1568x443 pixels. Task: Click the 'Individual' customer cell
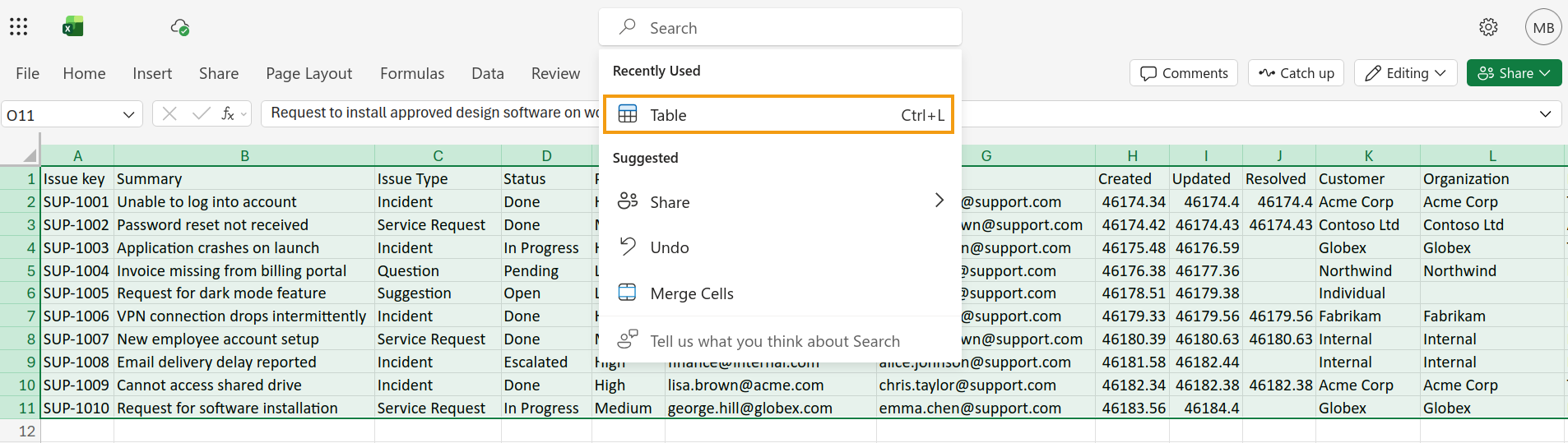[x=1368, y=293]
